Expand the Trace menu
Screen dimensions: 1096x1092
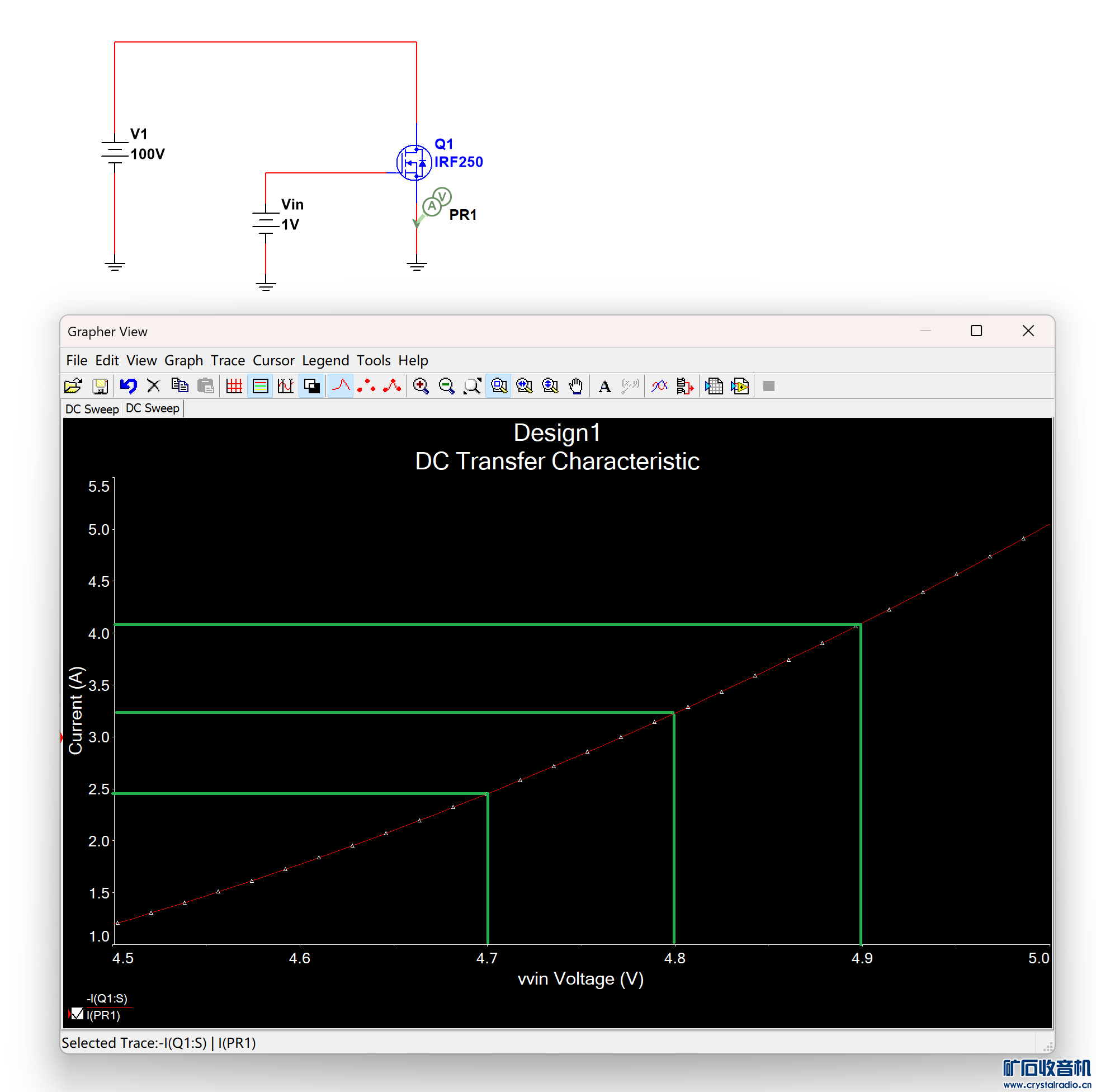click(228, 360)
